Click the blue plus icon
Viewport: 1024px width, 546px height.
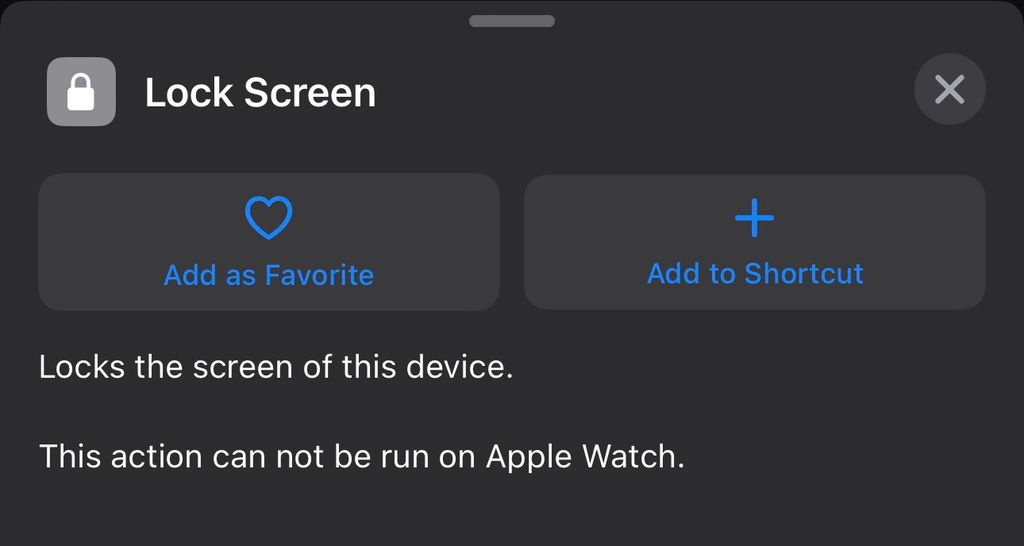pos(754,218)
